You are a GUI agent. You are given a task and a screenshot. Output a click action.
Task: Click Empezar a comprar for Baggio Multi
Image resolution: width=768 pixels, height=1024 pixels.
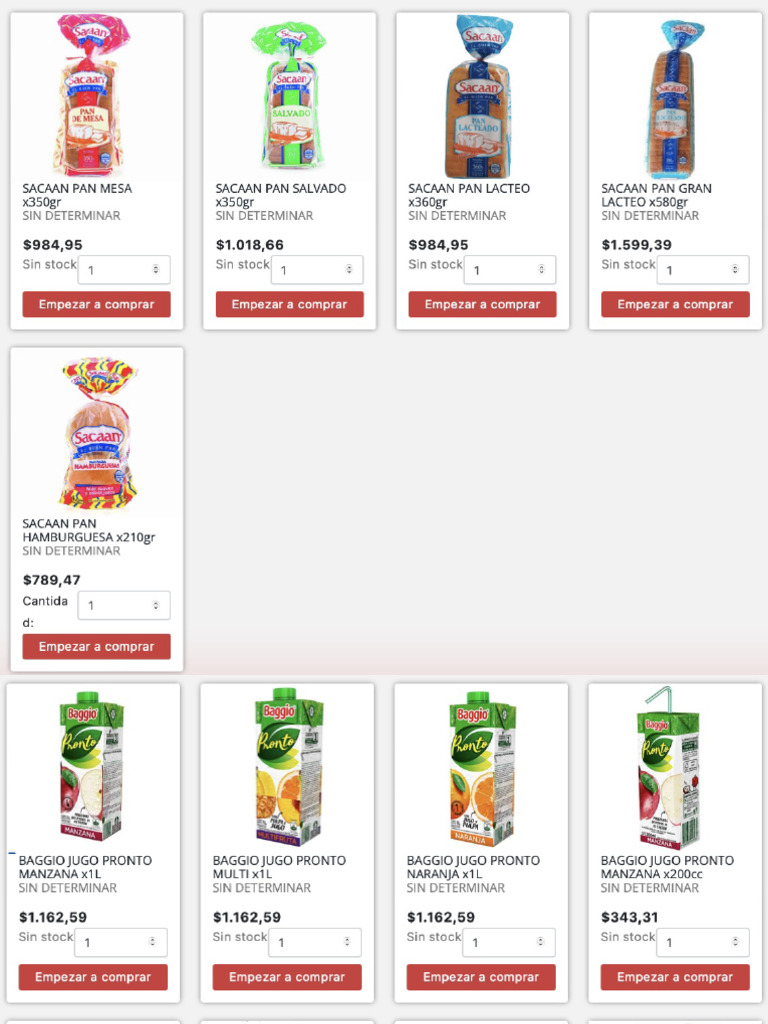click(287, 977)
